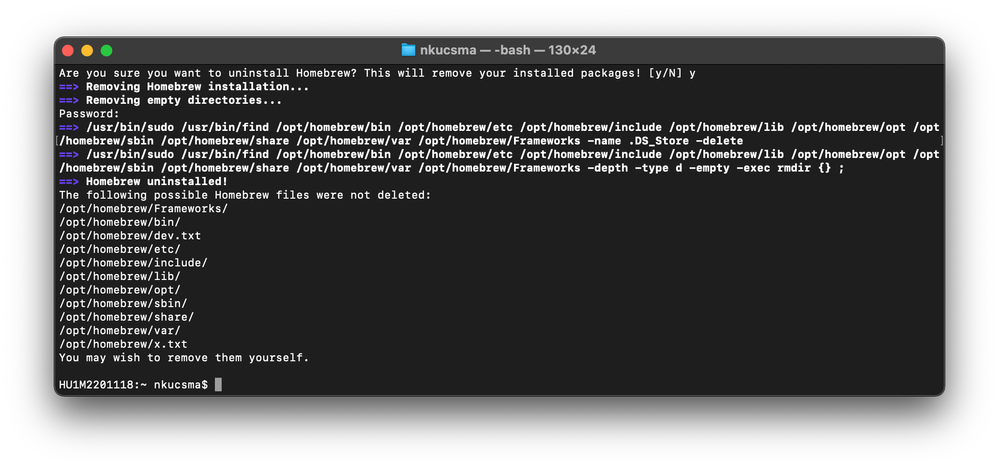Click the "Removing Homebrew installation..." line
The height and width of the screenshot is (468, 999).
click(x=183, y=87)
